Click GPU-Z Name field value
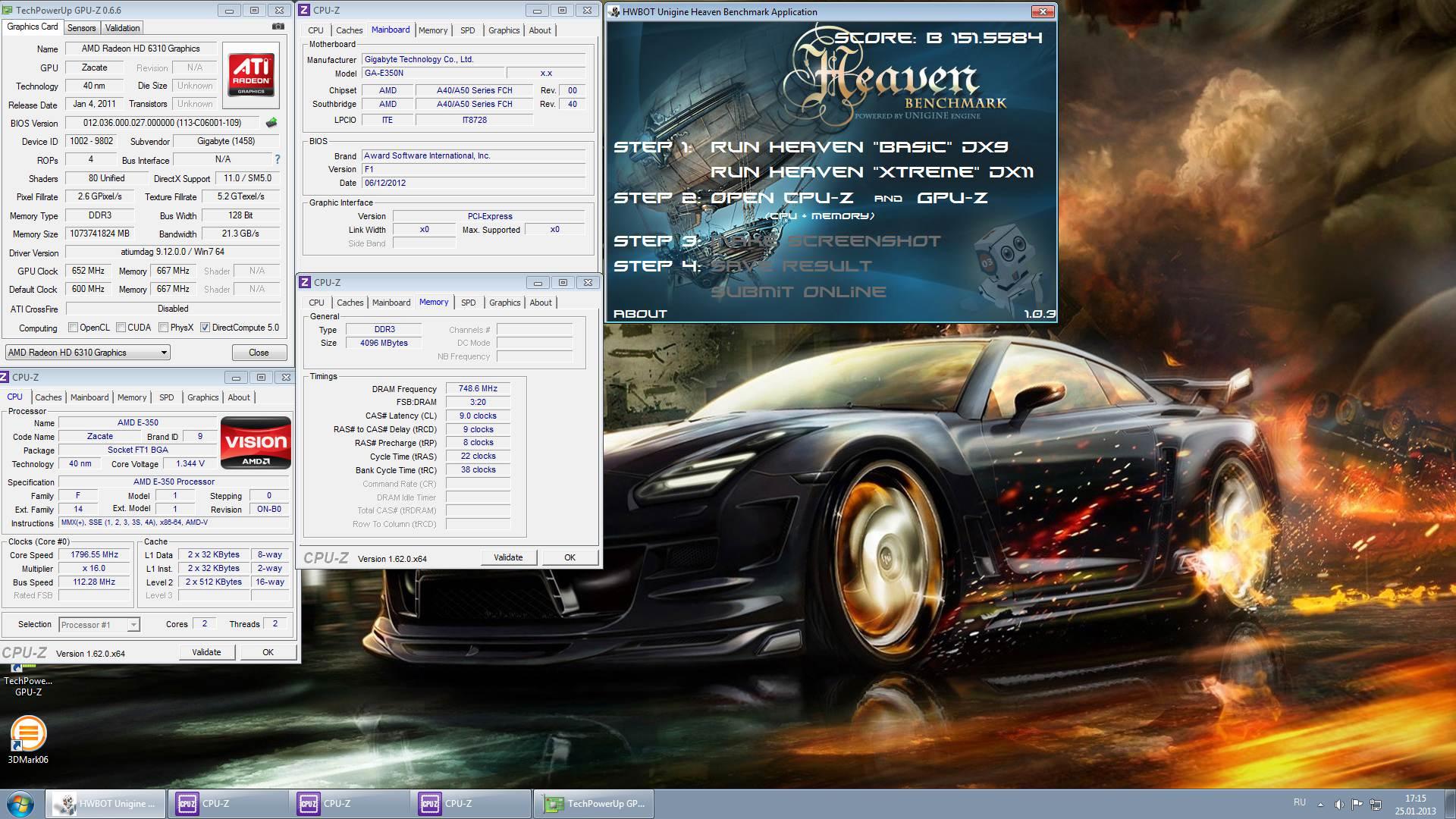The image size is (1456, 819). pyautogui.click(x=140, y=49)
